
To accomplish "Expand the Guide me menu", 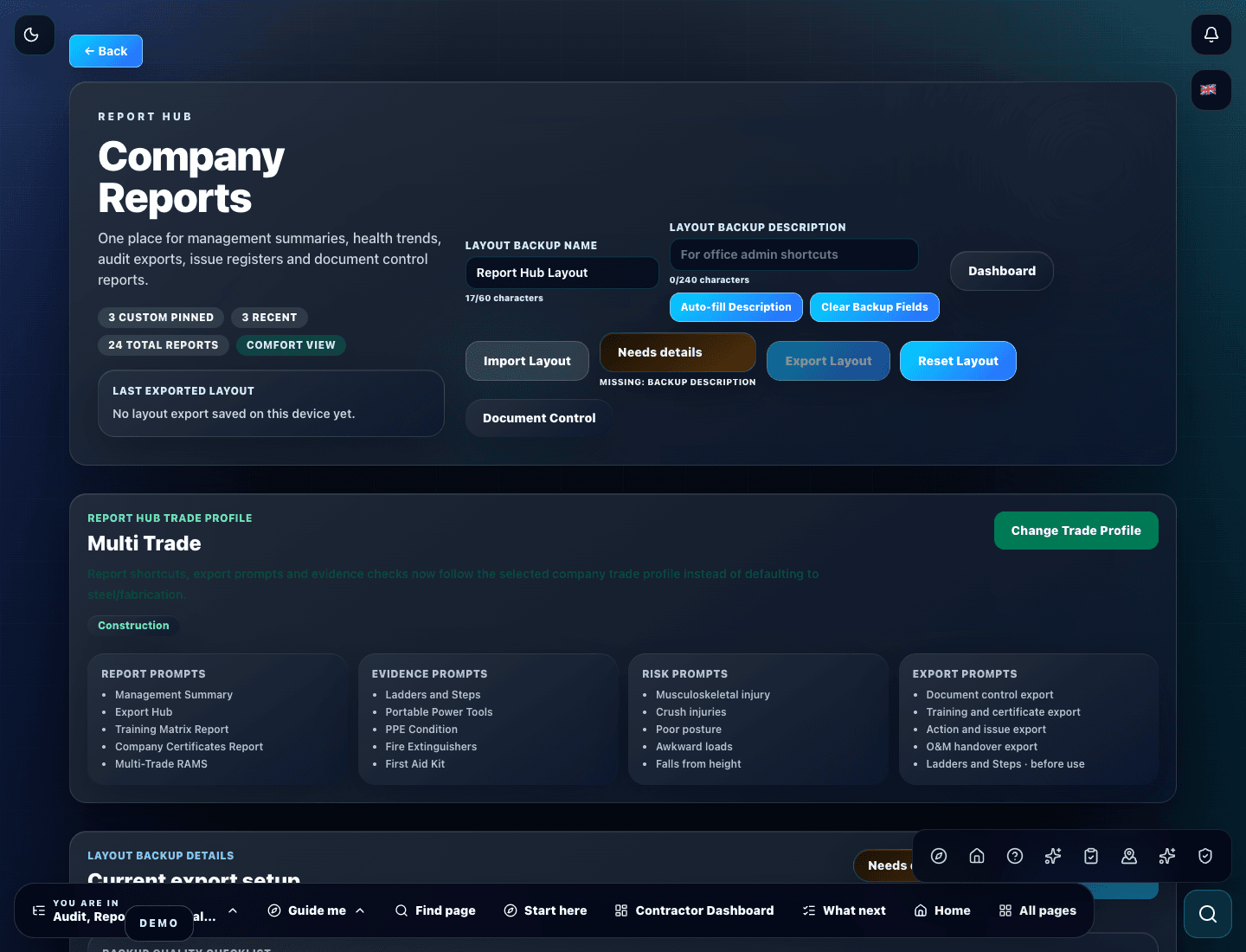I will 316,910.
